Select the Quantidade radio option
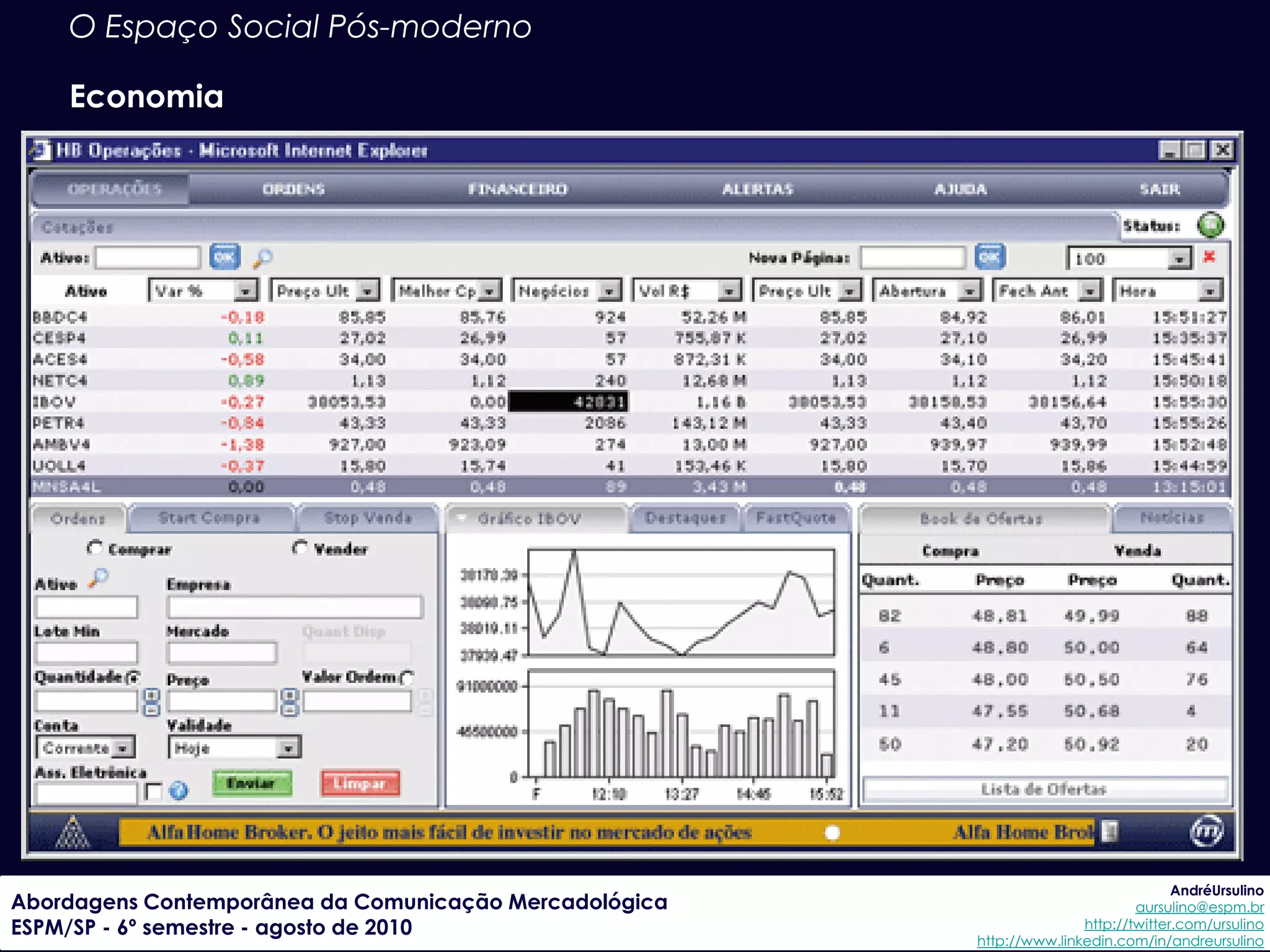Image resolution: width=1270 pixels, height=952 pixels. 133,677
